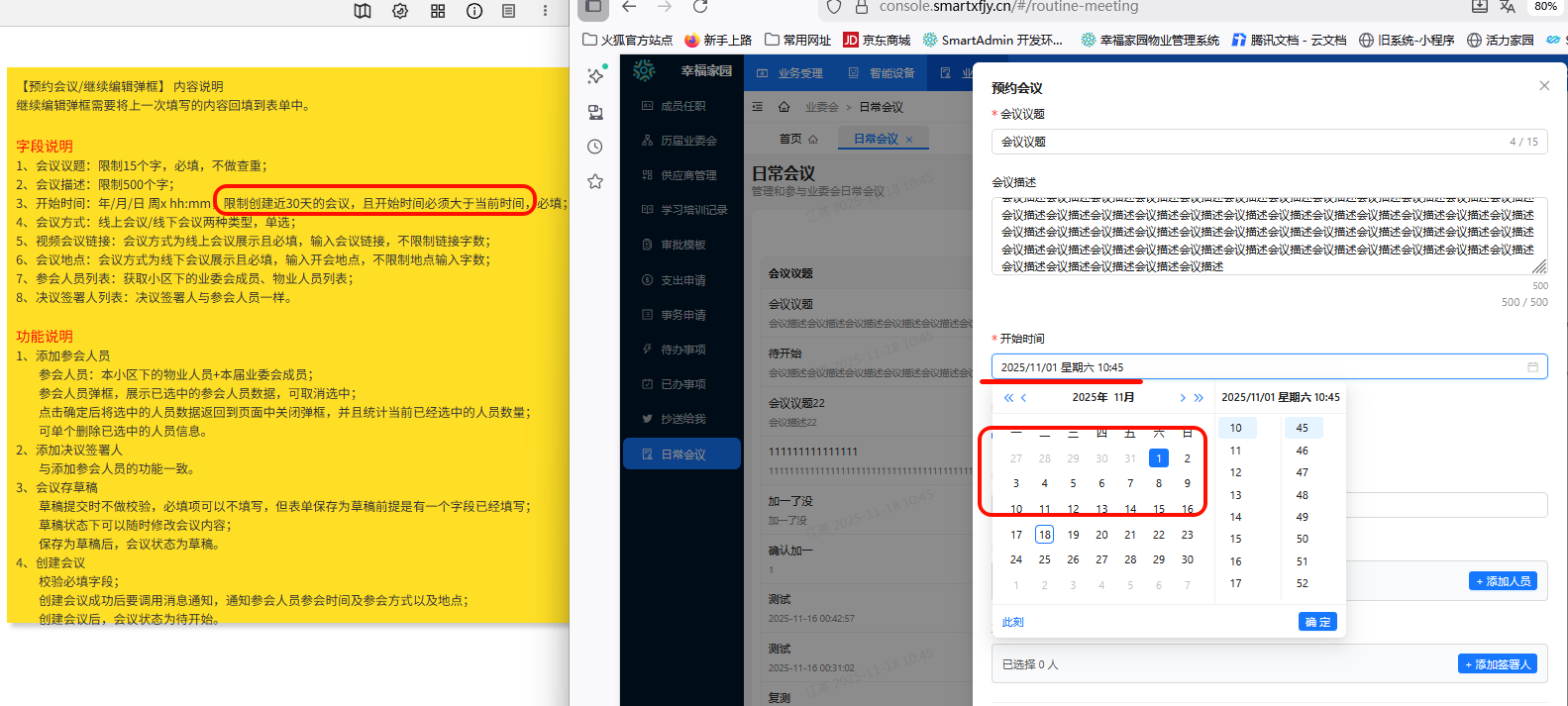This screenshot has width=1568, height=706.
Task: Click inside the 会议描述 text area
Action: pos(1269,236)
